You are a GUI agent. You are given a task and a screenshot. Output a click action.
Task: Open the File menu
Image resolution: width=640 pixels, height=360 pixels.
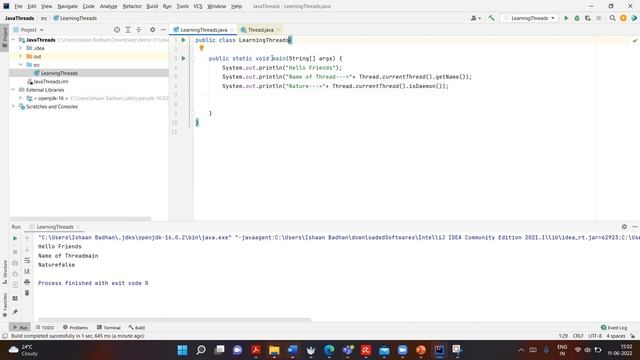[18, 6]
